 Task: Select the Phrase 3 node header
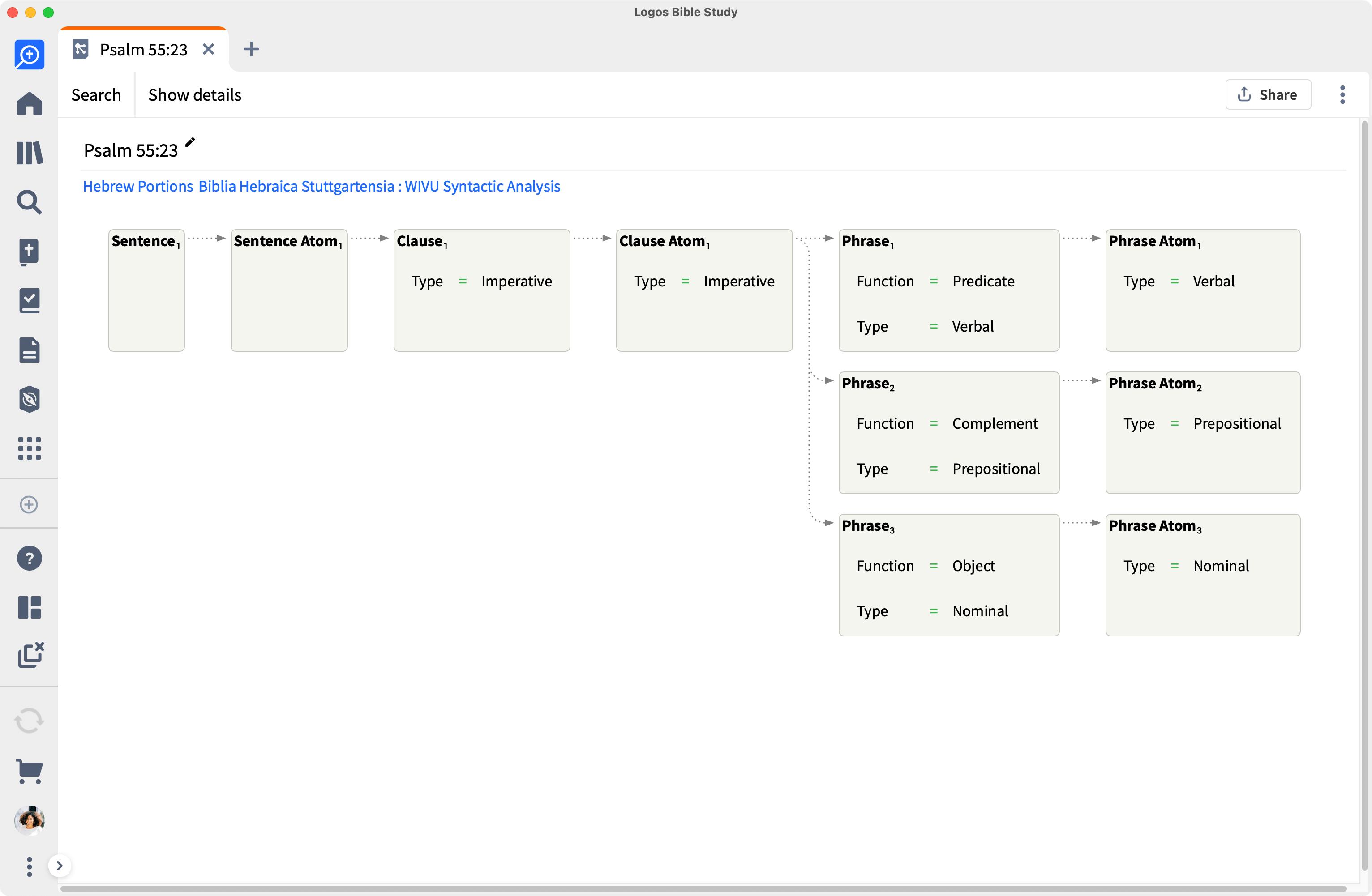click(x=868, y=525)
